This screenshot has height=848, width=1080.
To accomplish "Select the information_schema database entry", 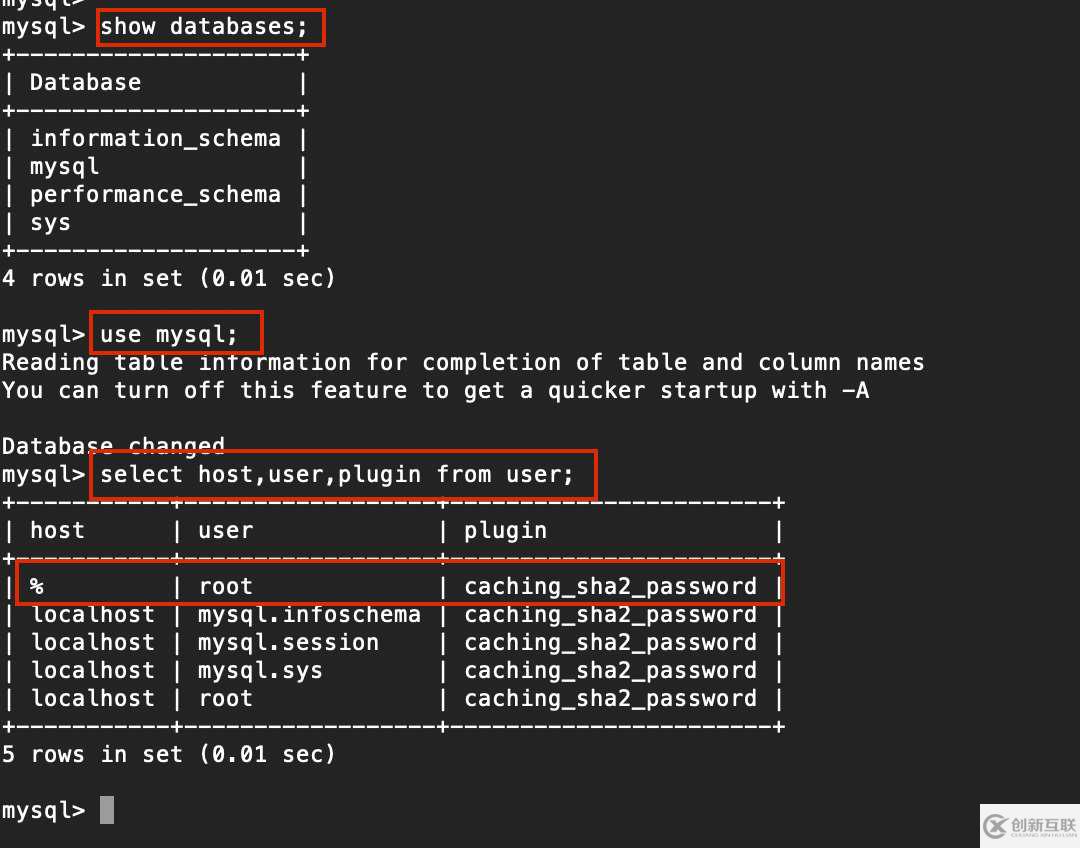I will [155, 139].
